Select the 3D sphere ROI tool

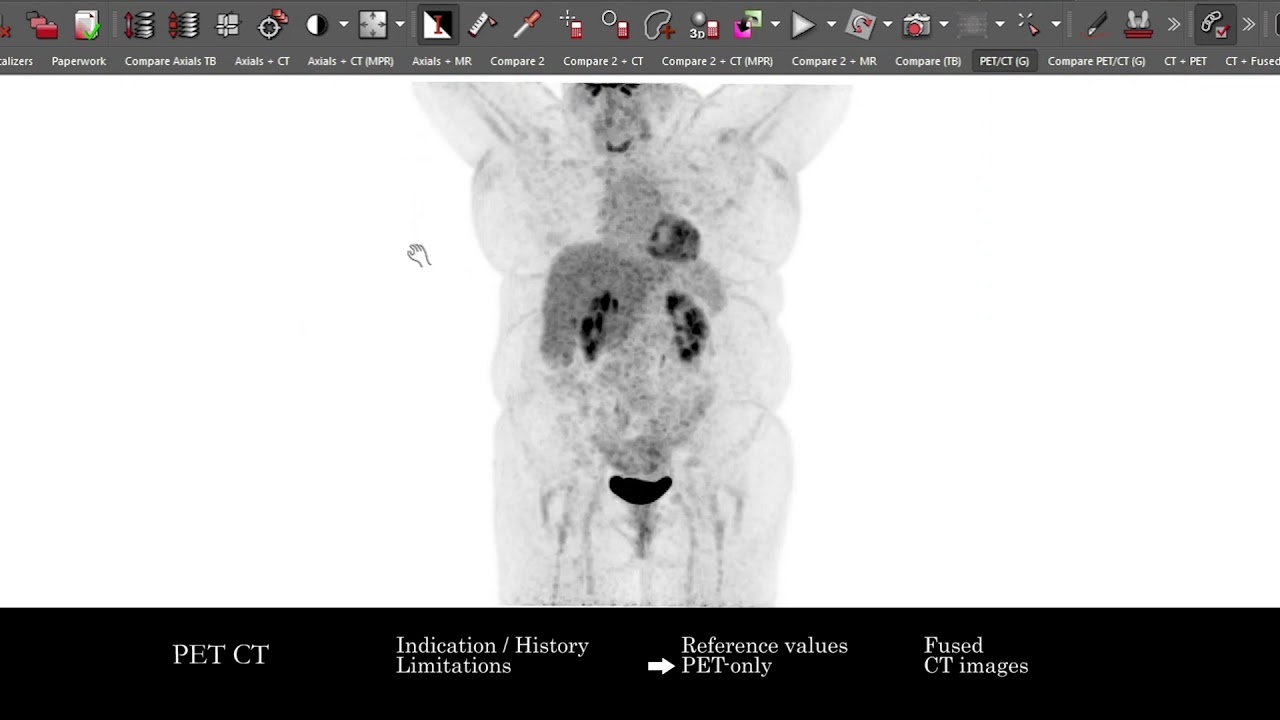click(704, 25)
